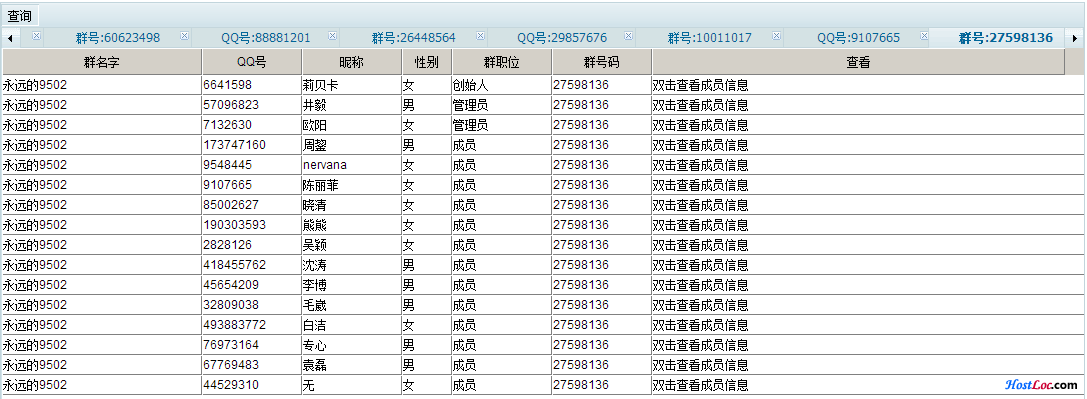
Task: Select QQ number 45654209 cell
Action: tap(252, 285)
